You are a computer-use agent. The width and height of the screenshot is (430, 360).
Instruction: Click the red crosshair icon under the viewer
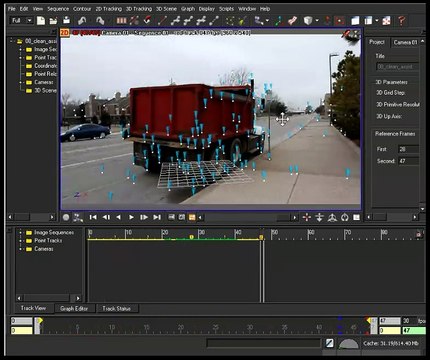pos(307,218)
